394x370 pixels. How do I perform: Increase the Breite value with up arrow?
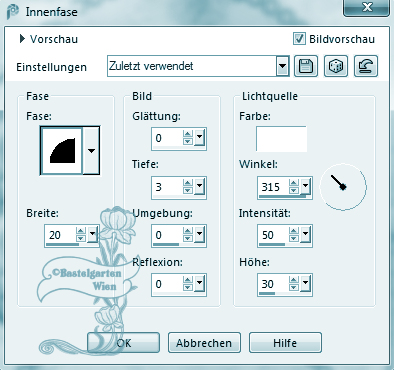coord(81,231)
